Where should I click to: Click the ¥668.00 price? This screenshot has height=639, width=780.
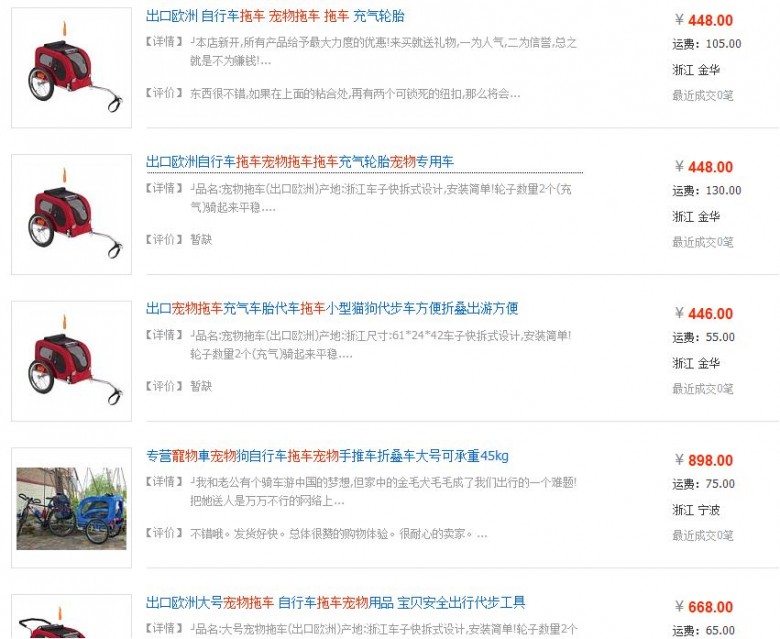pyautogui.click(x=704, y=607)
